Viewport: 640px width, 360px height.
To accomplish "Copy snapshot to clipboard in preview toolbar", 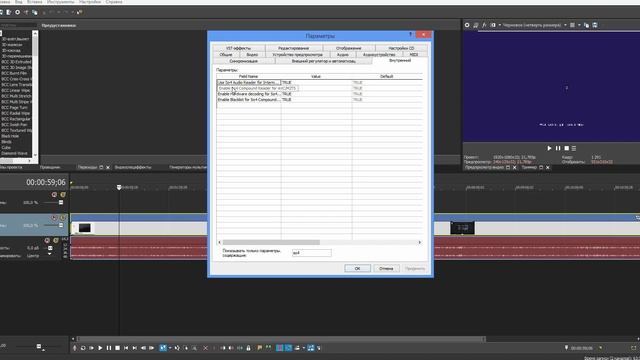I will 587,25.
